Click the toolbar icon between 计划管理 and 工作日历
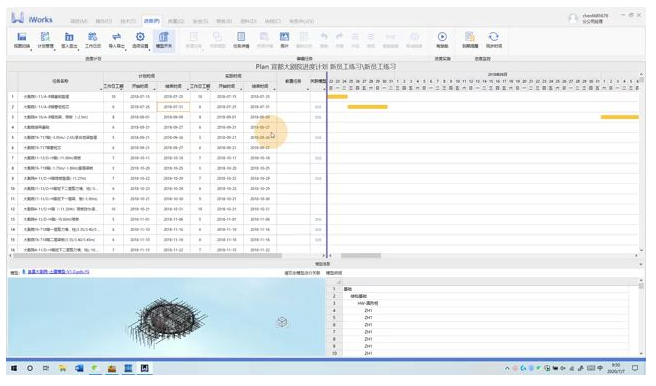656x386 pixels. tap(69, 40)
